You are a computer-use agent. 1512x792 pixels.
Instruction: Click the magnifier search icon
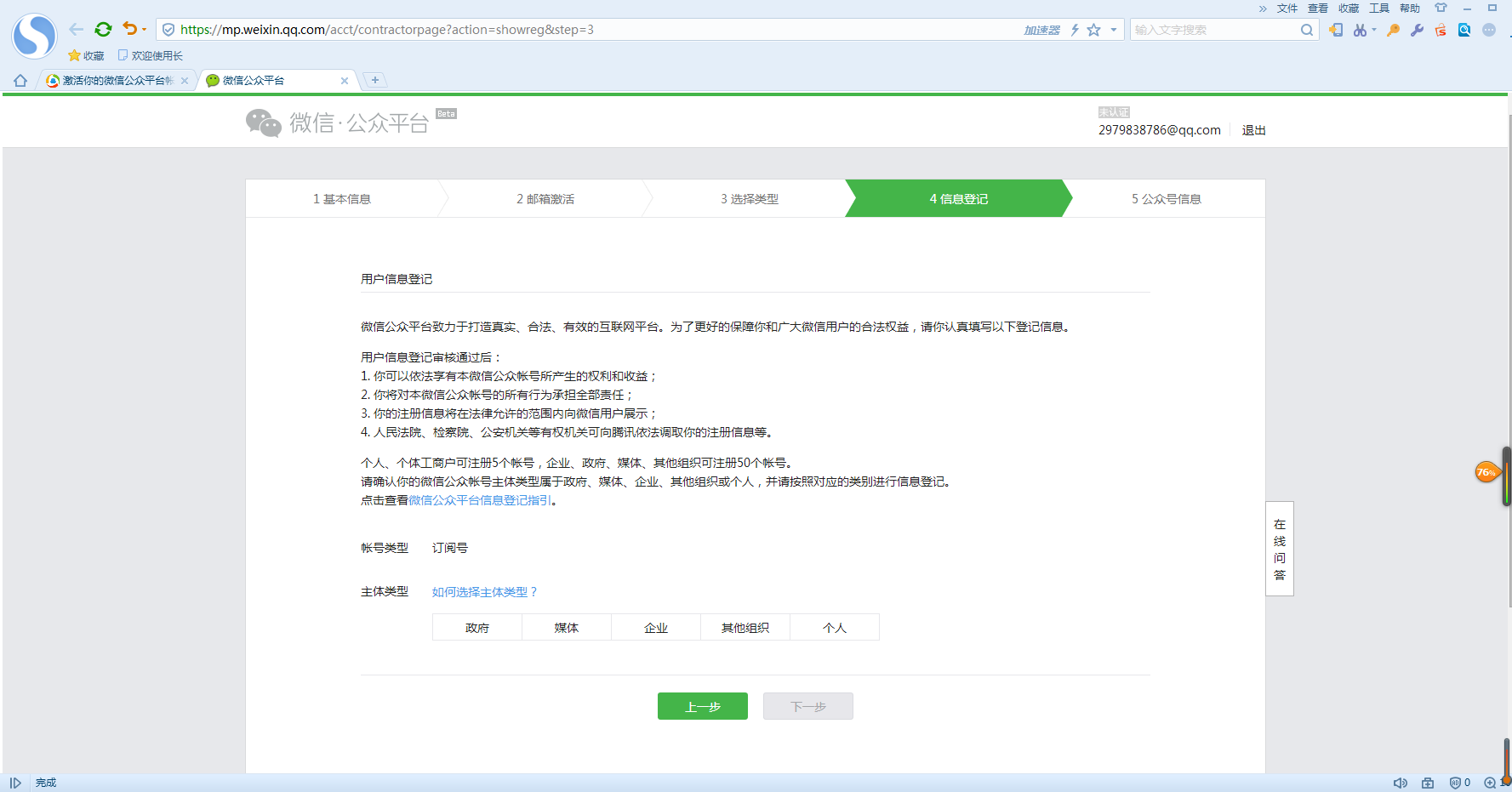tap(1307, 30)
